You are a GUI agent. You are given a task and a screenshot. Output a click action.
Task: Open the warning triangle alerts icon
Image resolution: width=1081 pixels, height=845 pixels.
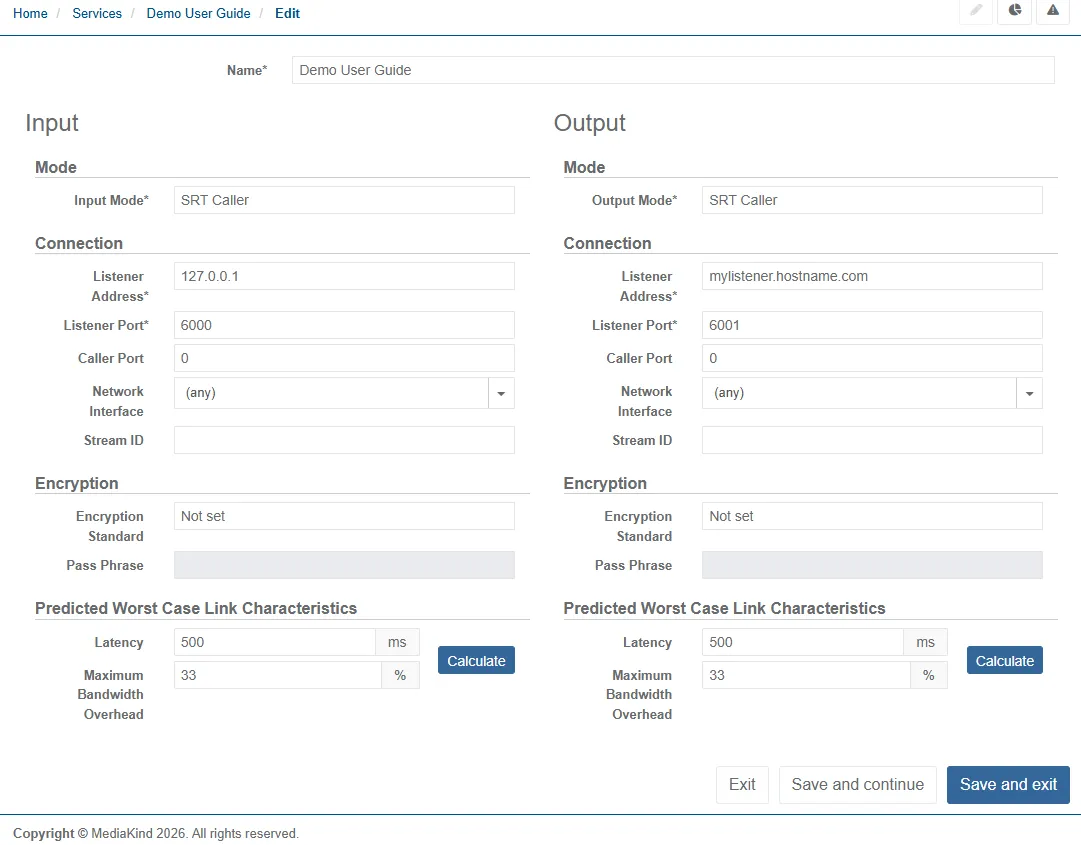(x=1053, y=10)
